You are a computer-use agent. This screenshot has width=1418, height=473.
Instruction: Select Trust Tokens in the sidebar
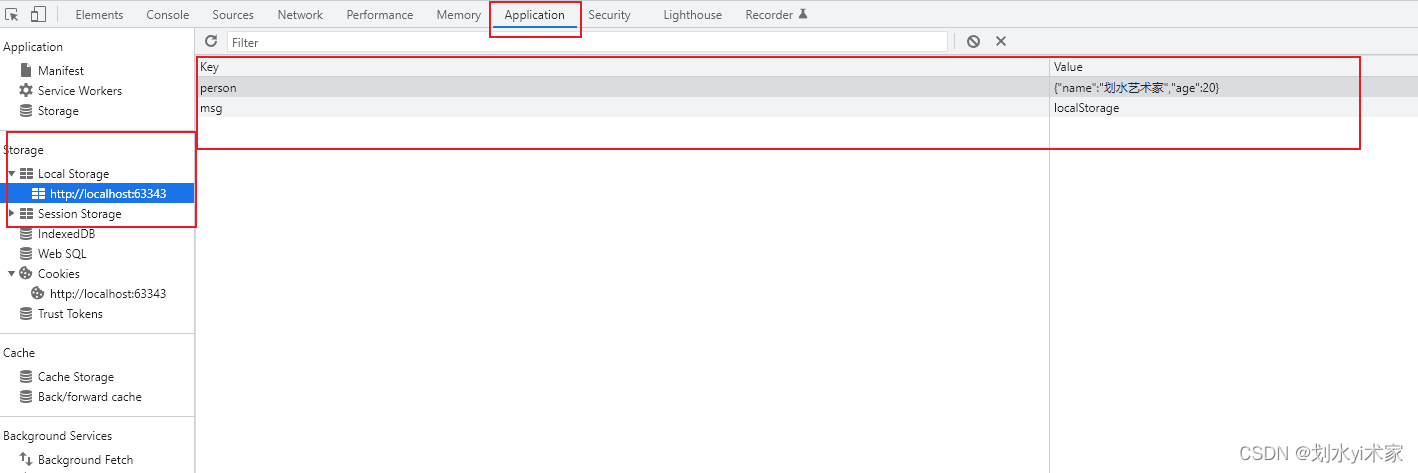tap(70, 314)
